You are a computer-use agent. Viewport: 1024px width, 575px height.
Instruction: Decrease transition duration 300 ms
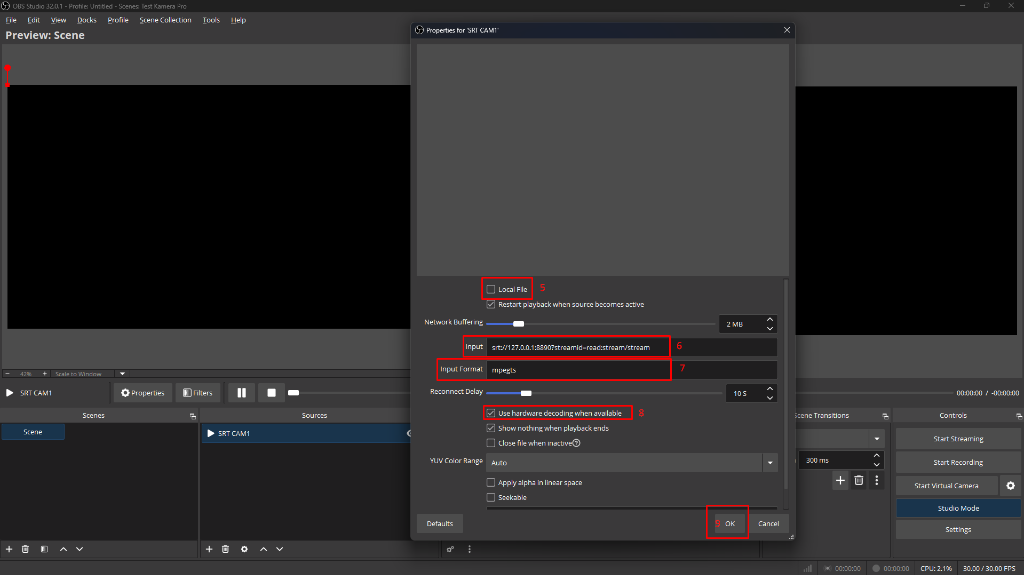pos(876,465)
